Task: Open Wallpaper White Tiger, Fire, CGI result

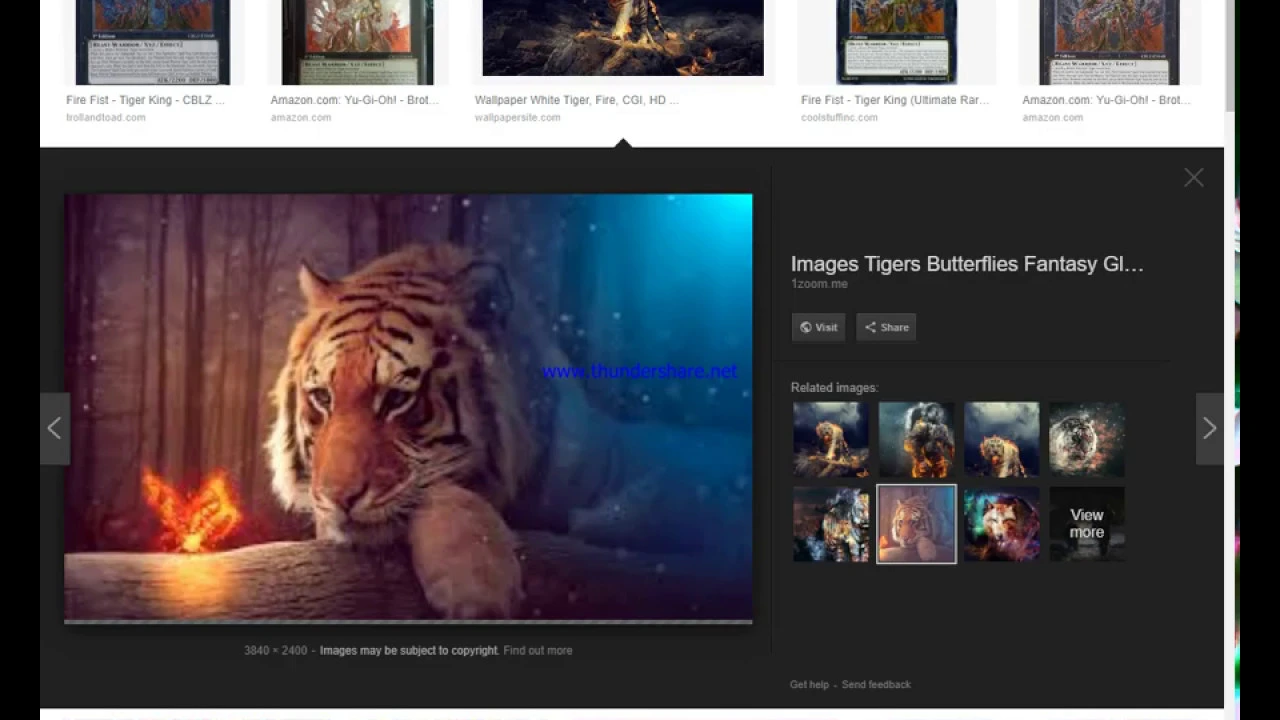Action: pos(577,100)
